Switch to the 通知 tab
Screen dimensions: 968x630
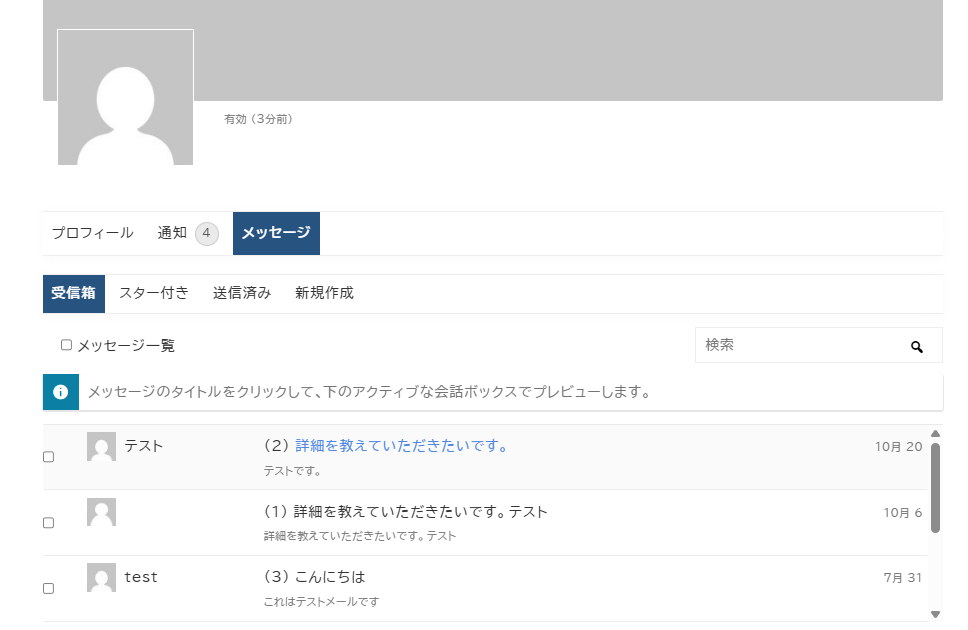point(172,233)
